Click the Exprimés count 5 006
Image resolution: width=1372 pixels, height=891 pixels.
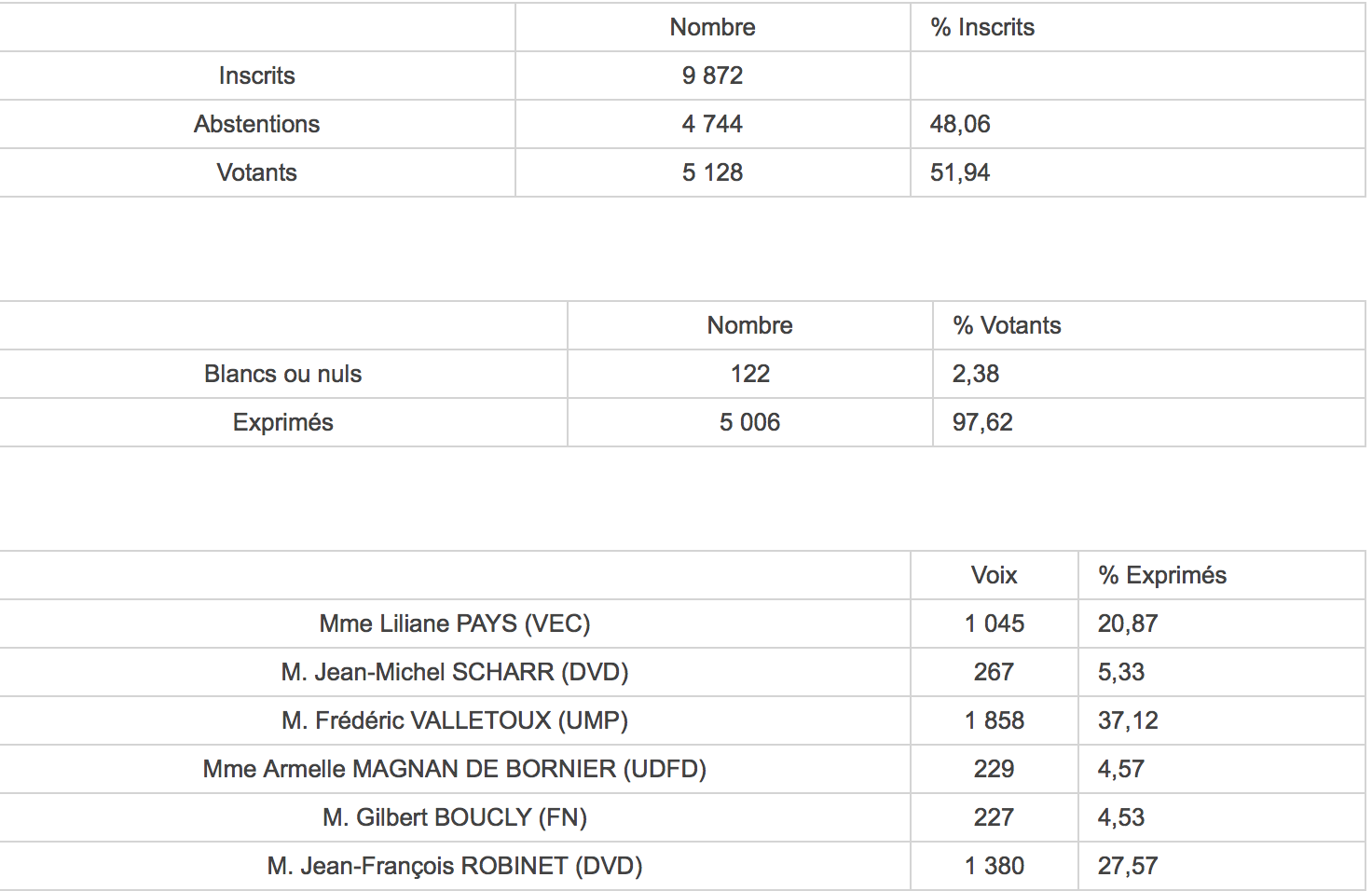[749, 422]
